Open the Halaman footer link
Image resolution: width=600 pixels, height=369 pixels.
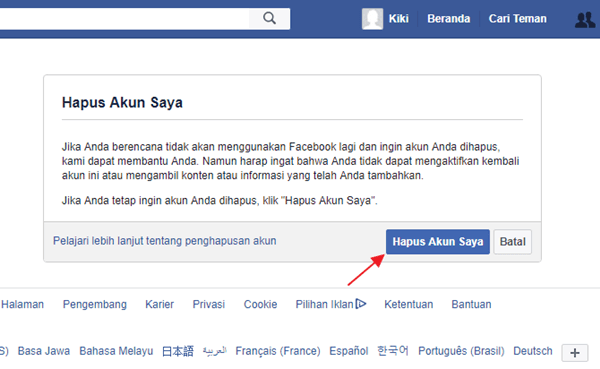click(x=22, y=304)
